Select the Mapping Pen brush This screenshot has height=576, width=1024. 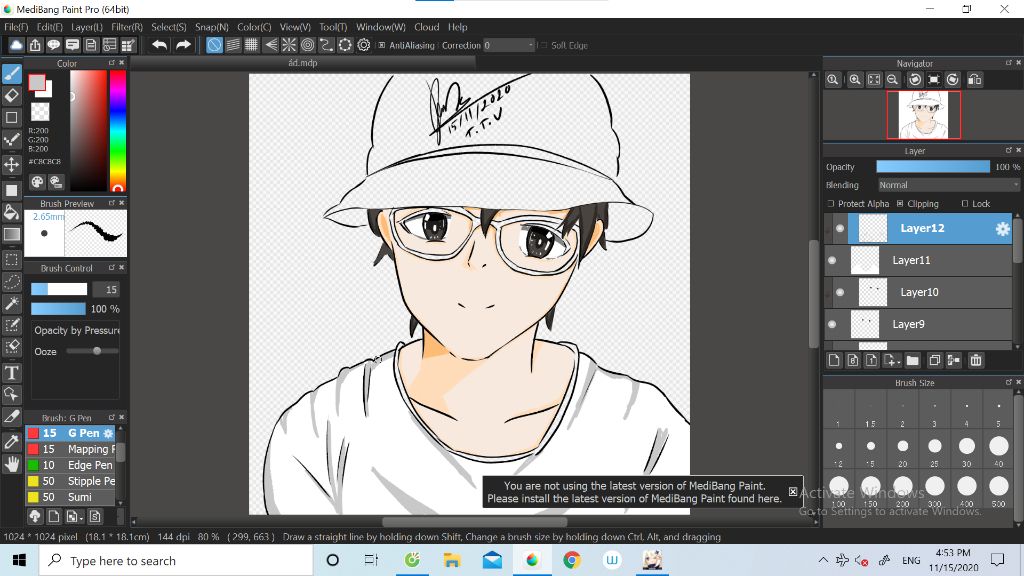pos(71,449)
